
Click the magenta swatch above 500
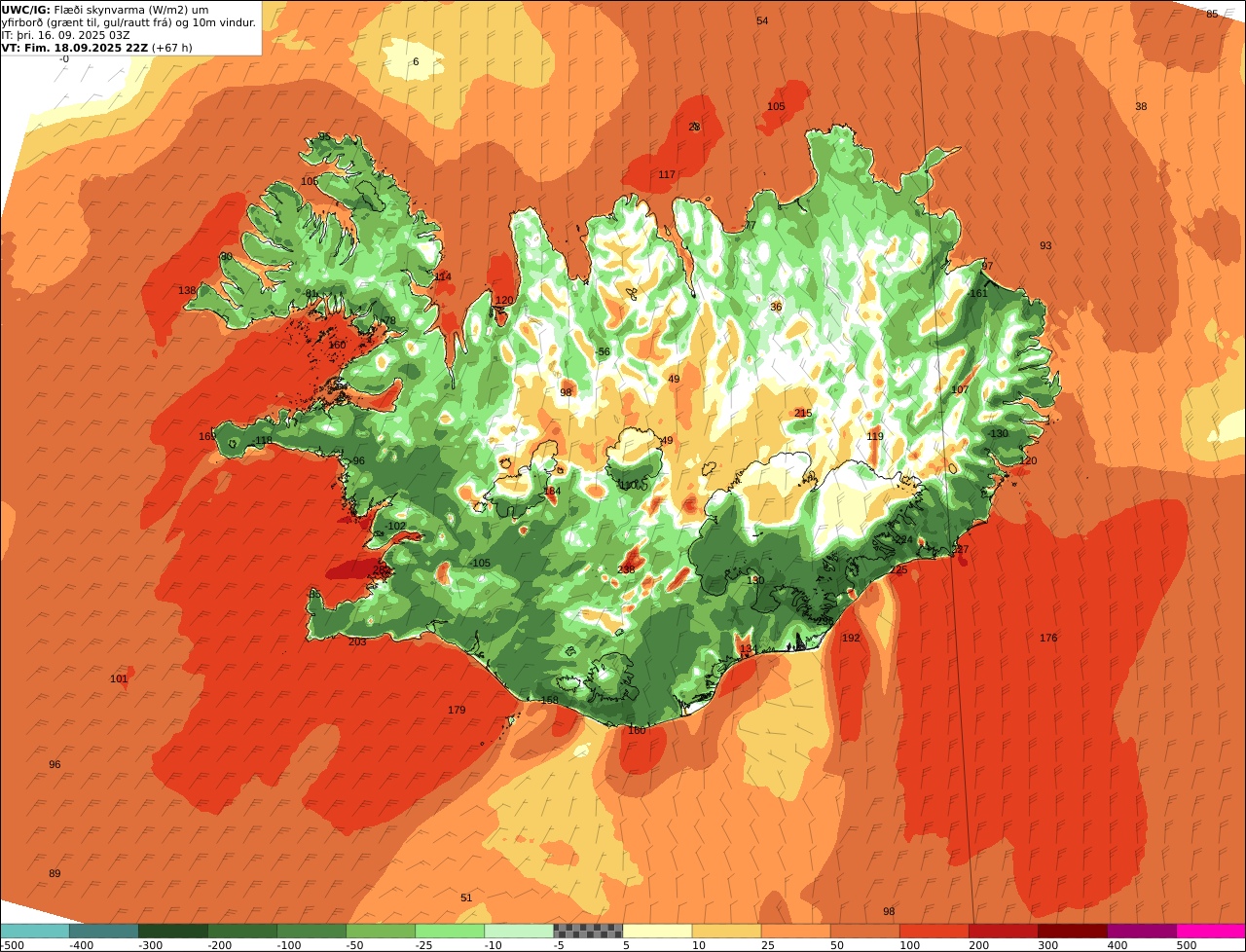(x=1210, y=931)
